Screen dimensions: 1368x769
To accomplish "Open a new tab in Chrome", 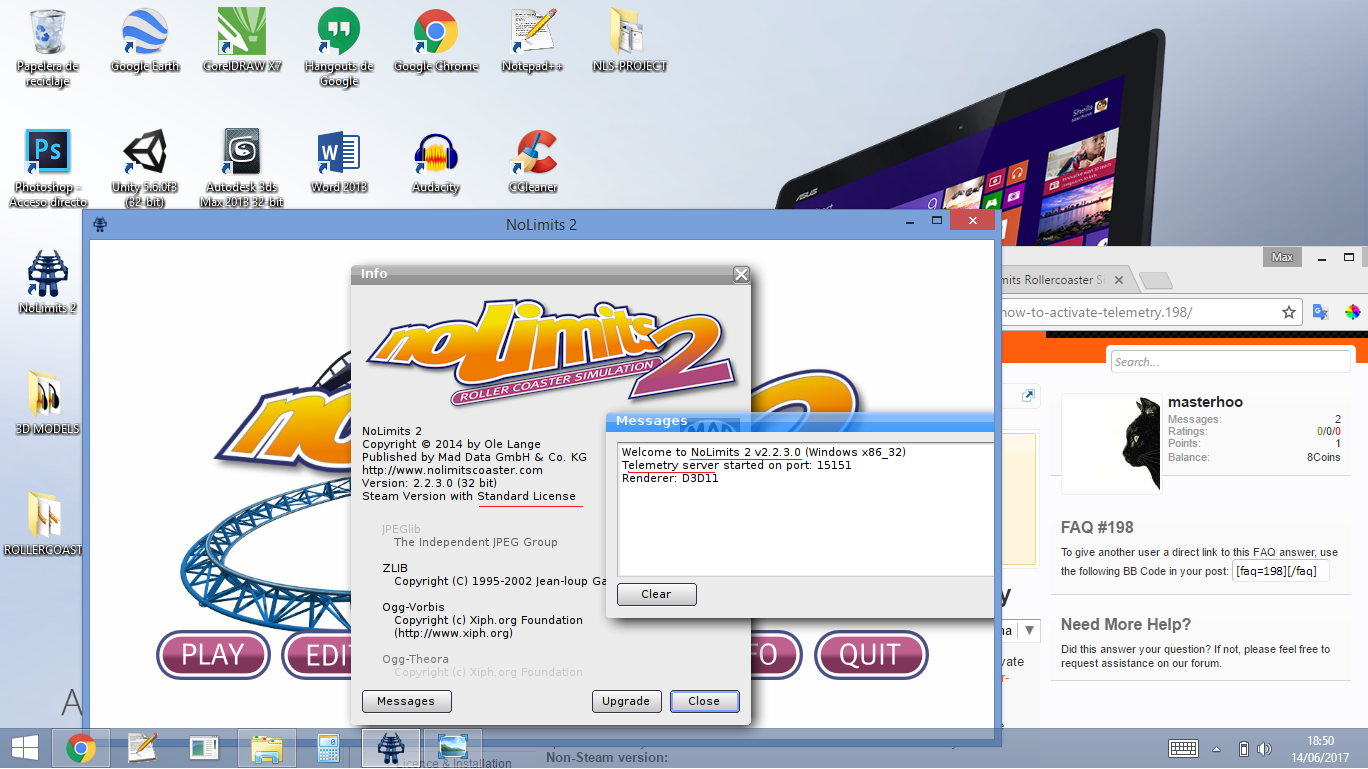I will tap(1155, 280).
